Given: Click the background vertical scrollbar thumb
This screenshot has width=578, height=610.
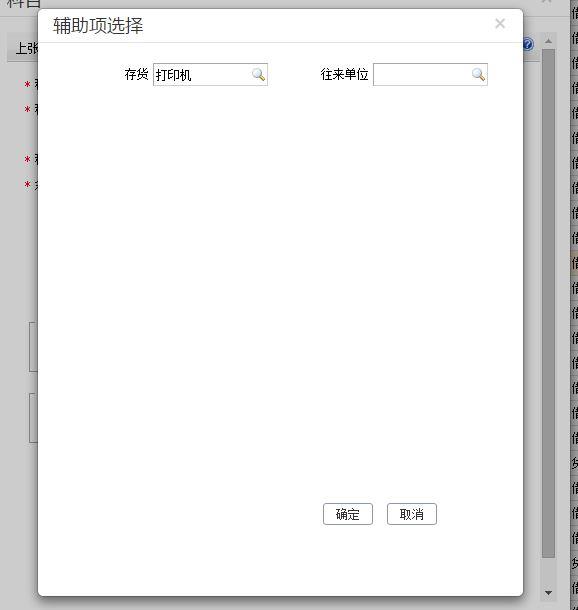Looking at the screenshot, I should coord(548,303).
